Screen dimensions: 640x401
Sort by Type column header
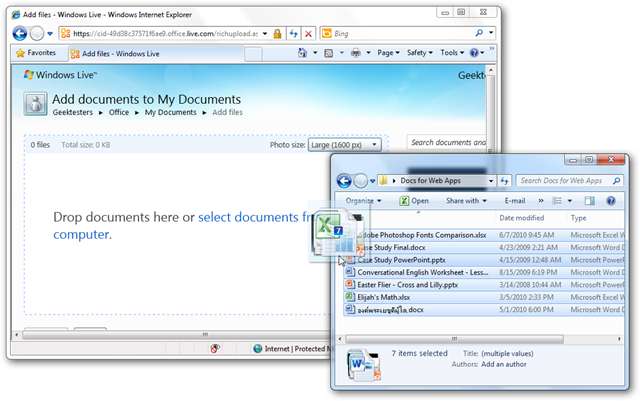(578, 218)
